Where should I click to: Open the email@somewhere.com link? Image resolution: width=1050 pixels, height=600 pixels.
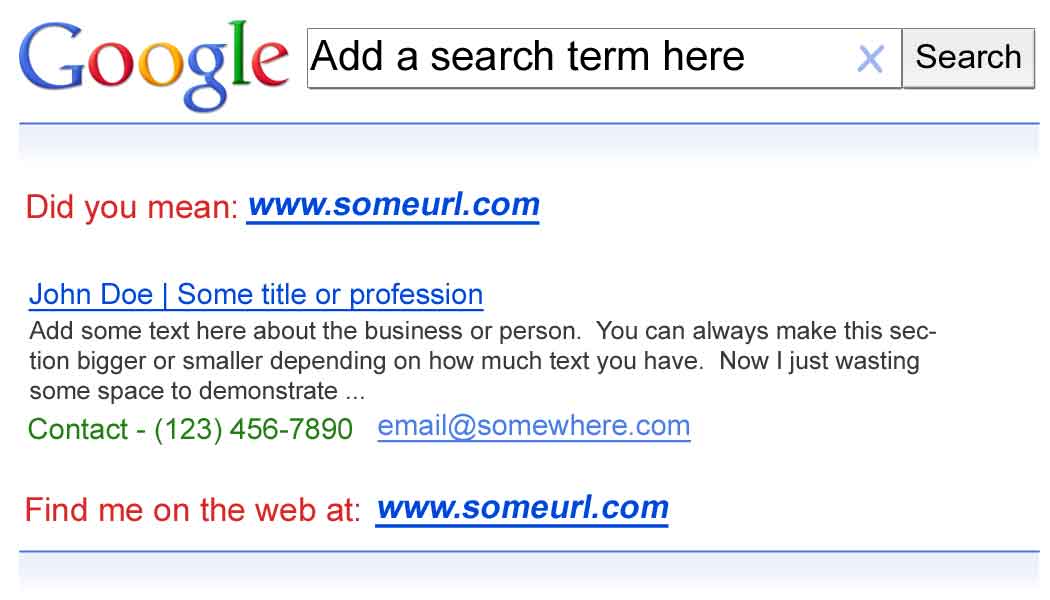coord(533,427)
